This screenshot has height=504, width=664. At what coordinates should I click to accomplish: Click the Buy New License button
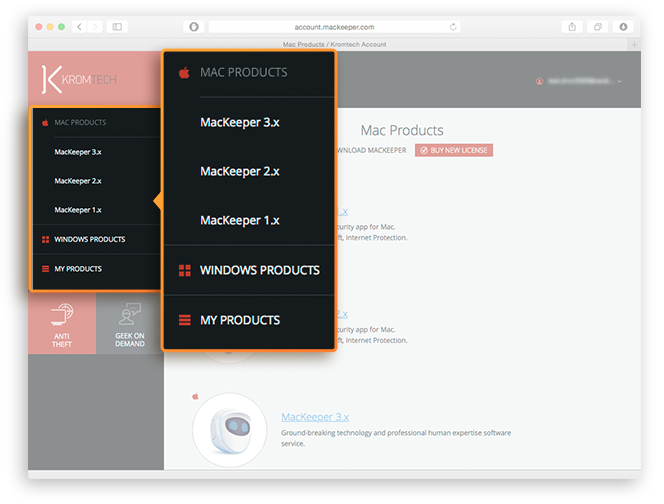454,150
